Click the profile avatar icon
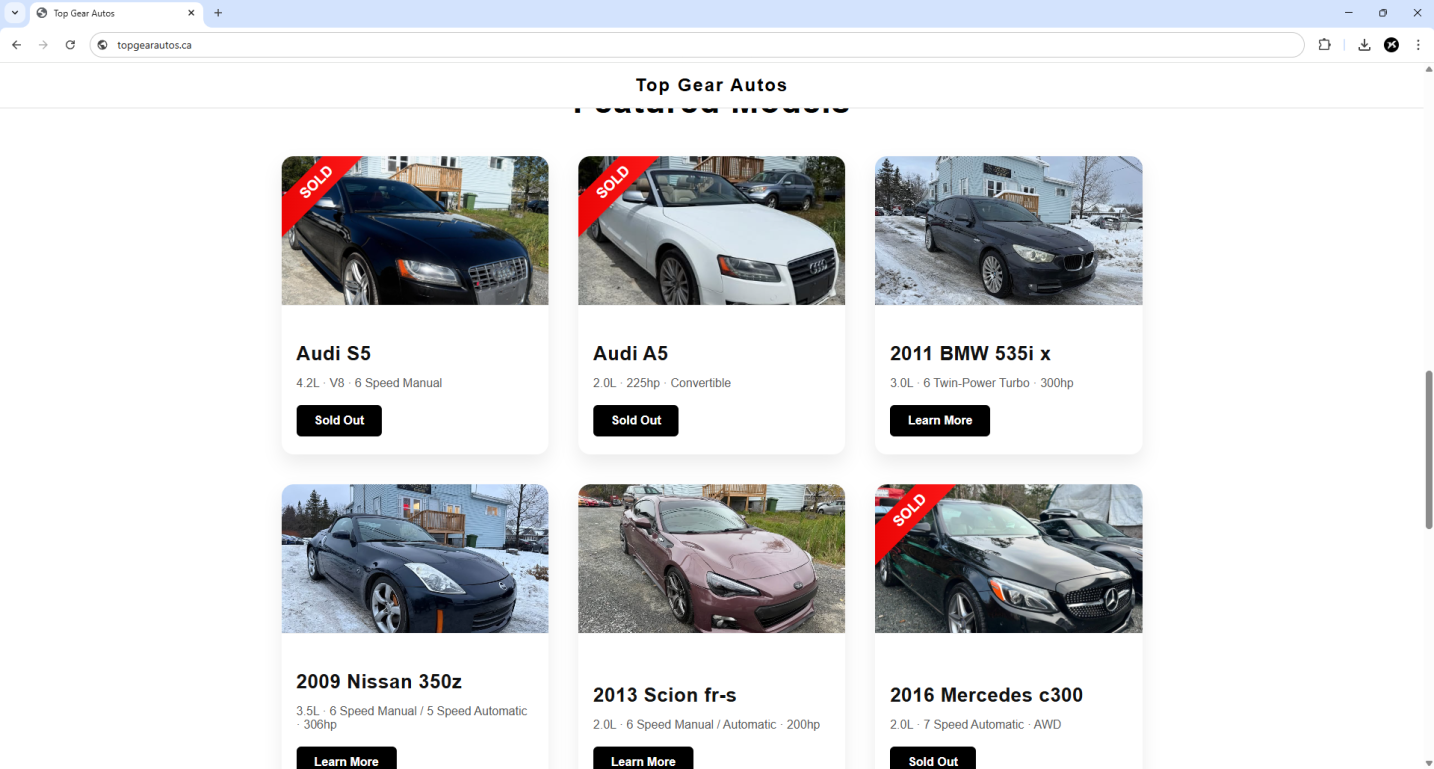Screen dimensions: 1434x769 1391,45
